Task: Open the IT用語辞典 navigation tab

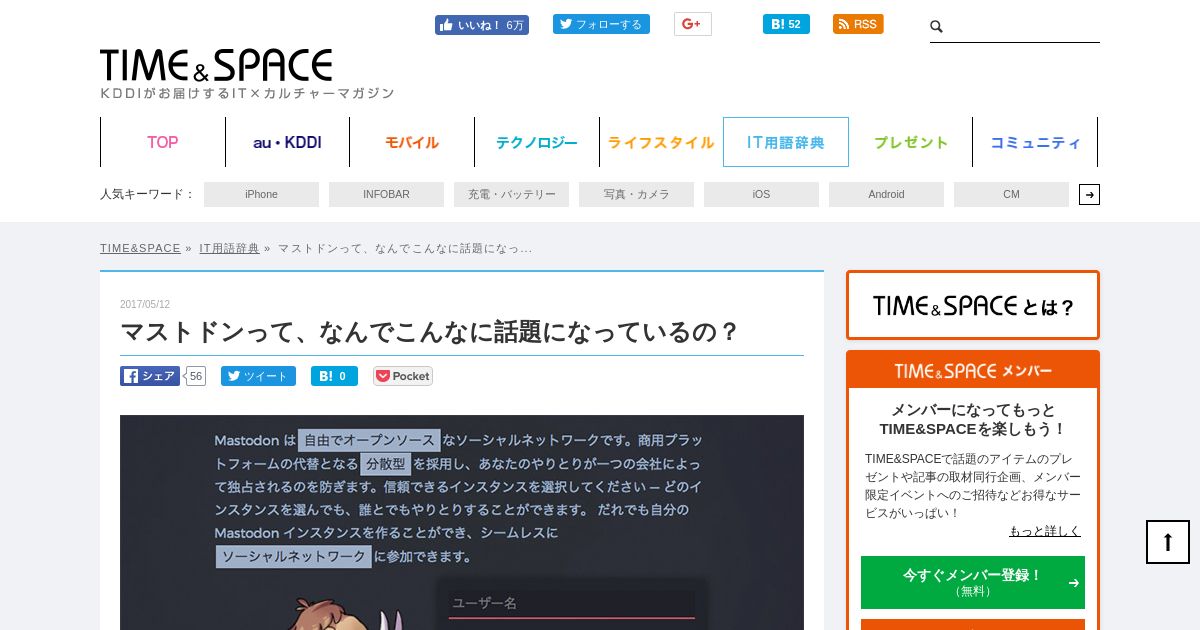Action: (786, 142)
